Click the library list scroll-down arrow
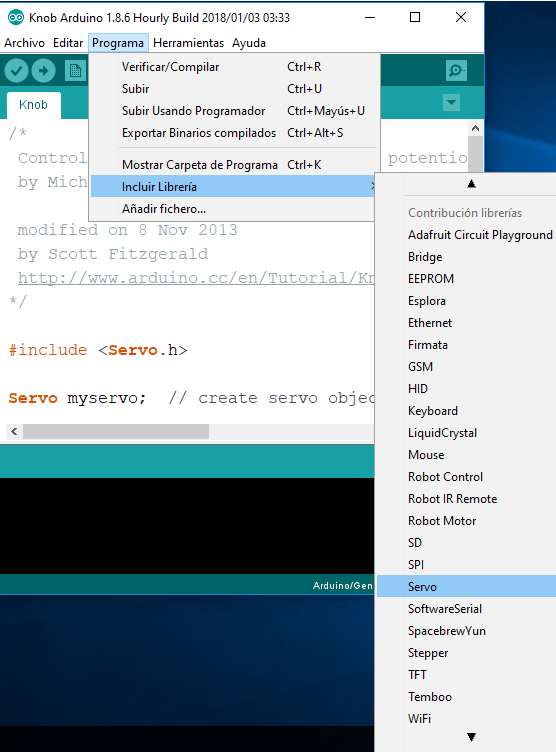This screenshot has width=556, height=752. [471, 737]
